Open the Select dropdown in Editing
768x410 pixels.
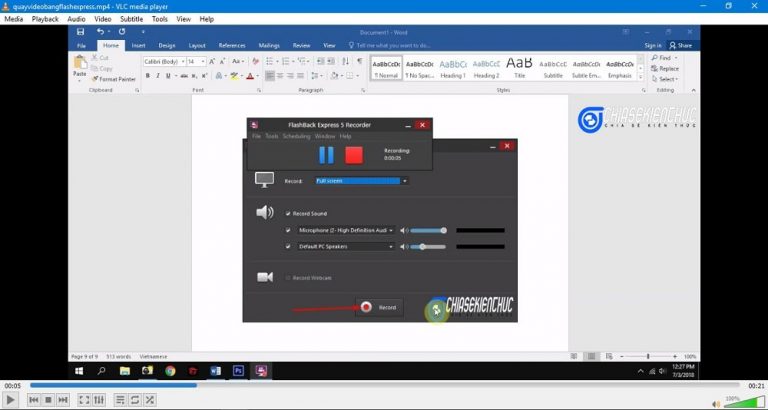pyautogui.click(x=665, y=79)
